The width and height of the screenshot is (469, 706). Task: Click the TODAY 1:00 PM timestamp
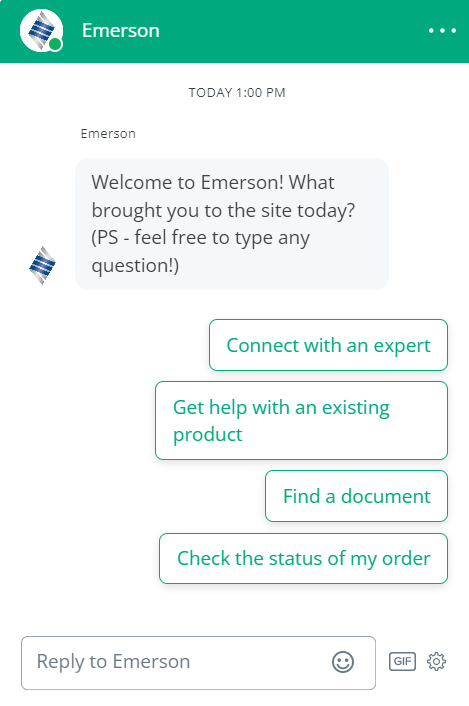click(237, 93)
